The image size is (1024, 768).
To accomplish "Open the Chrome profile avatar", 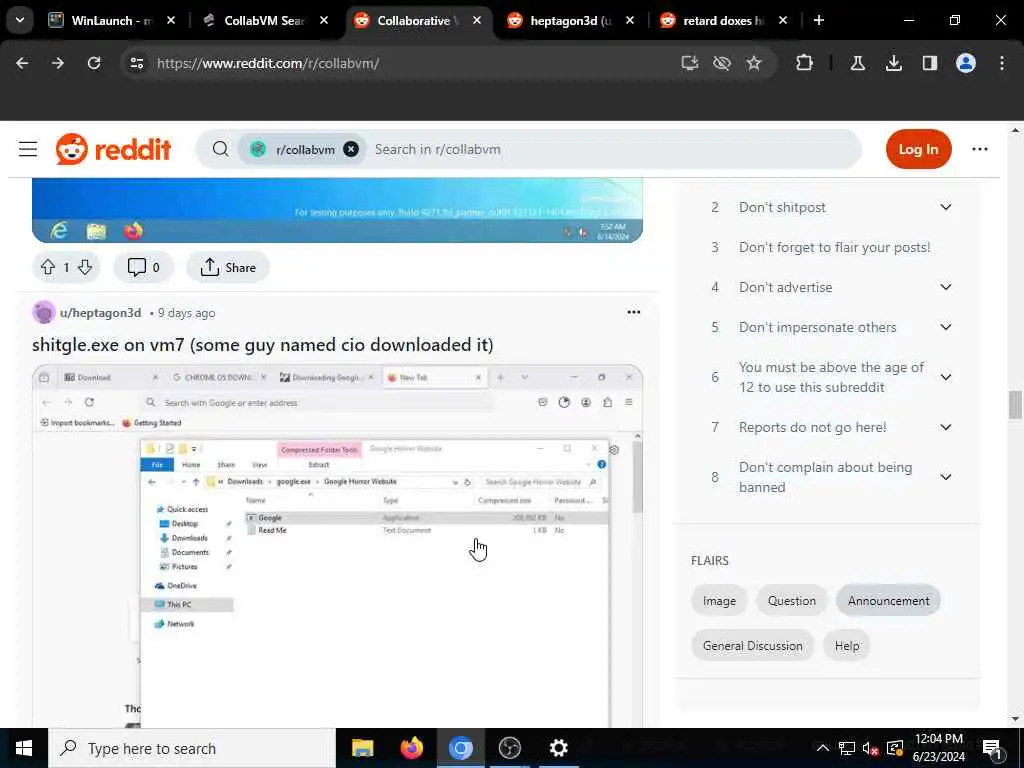I will pyautogui.click(x=965, y=63).
